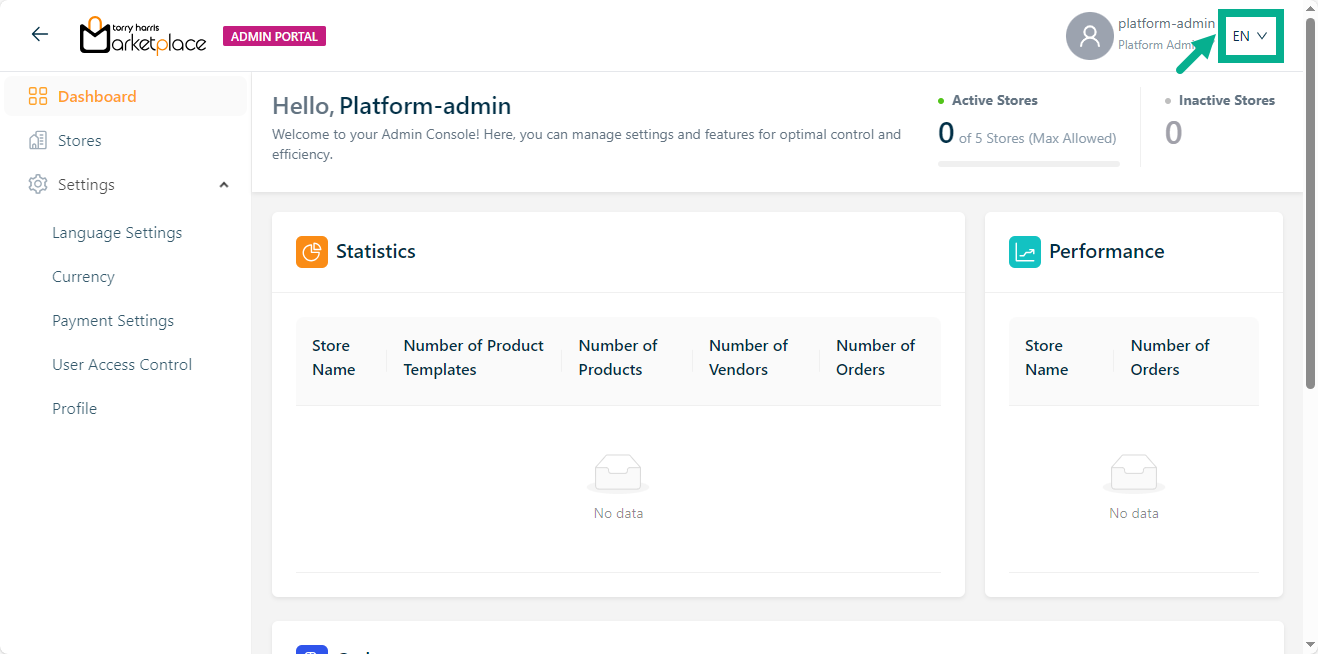Click the ADMIN PORTAL badge
Viewport: 1318px width, 654px height.
pyautogui.click(x=274, y=37)
